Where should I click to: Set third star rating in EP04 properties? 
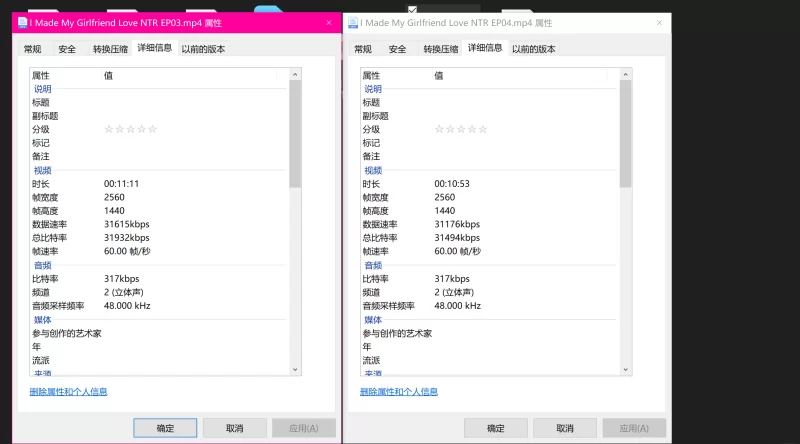[461, 129]
